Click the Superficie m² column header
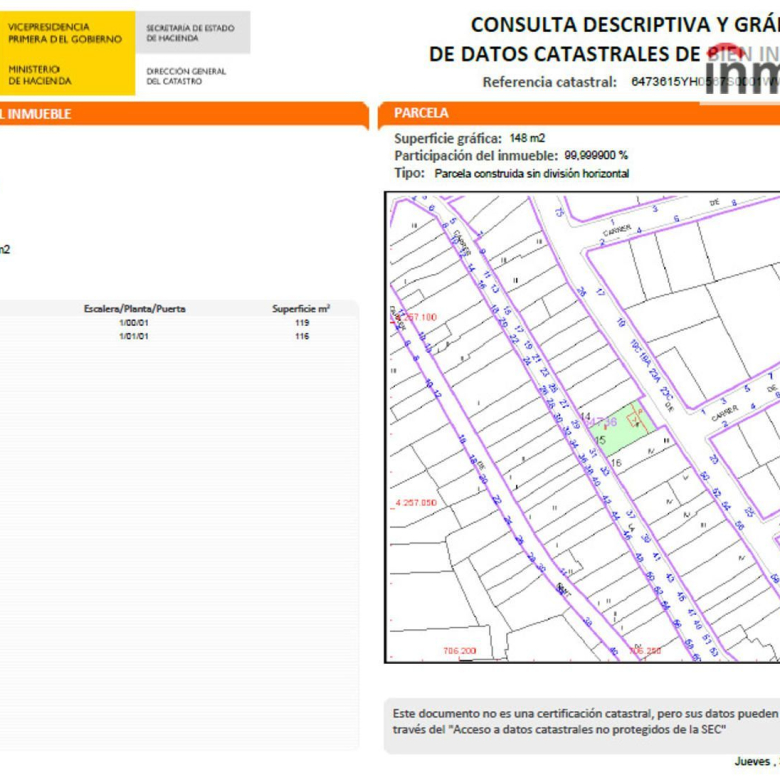 [301, 309]
